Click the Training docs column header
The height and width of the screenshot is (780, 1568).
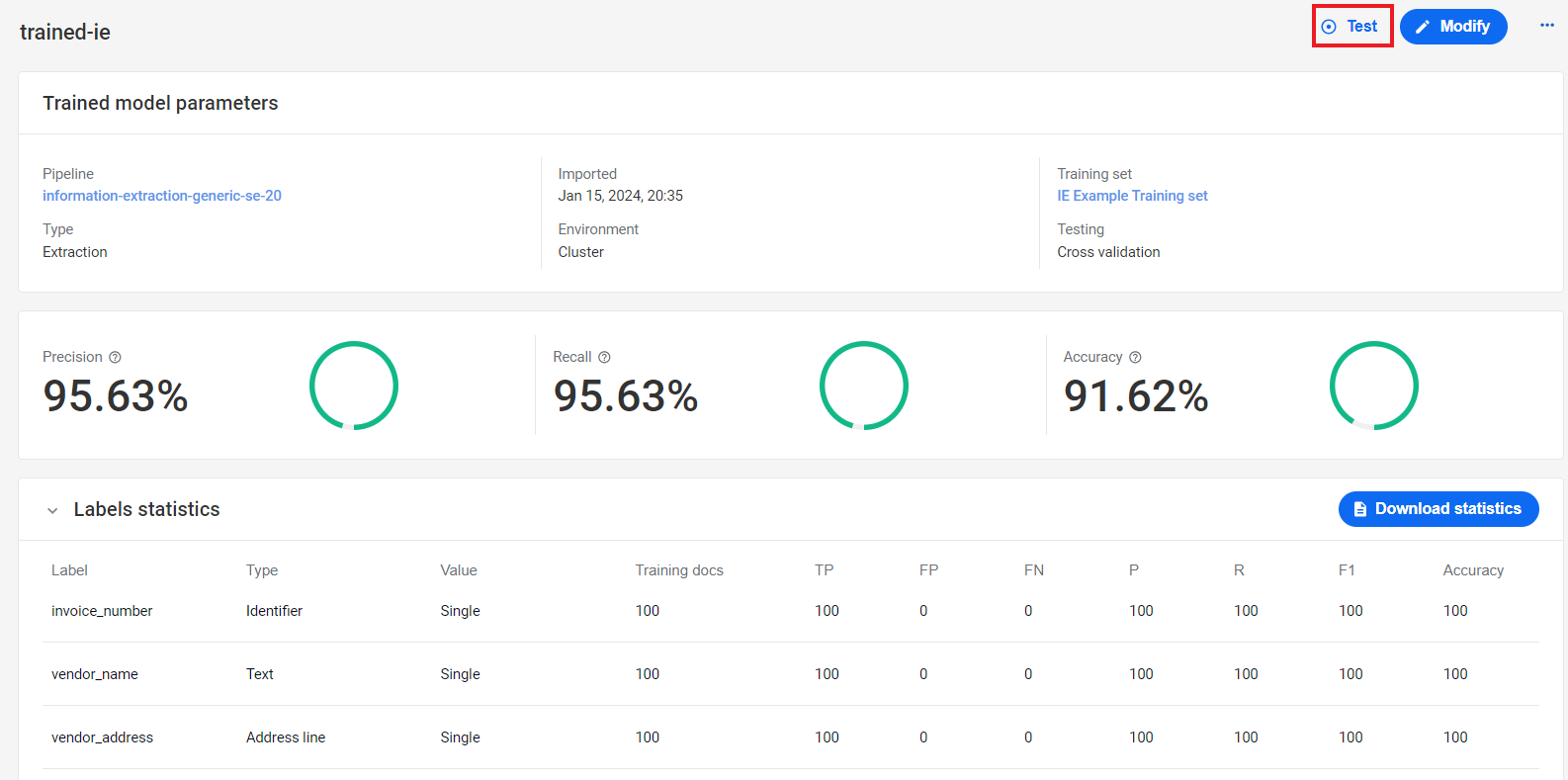tap(679, 570)
